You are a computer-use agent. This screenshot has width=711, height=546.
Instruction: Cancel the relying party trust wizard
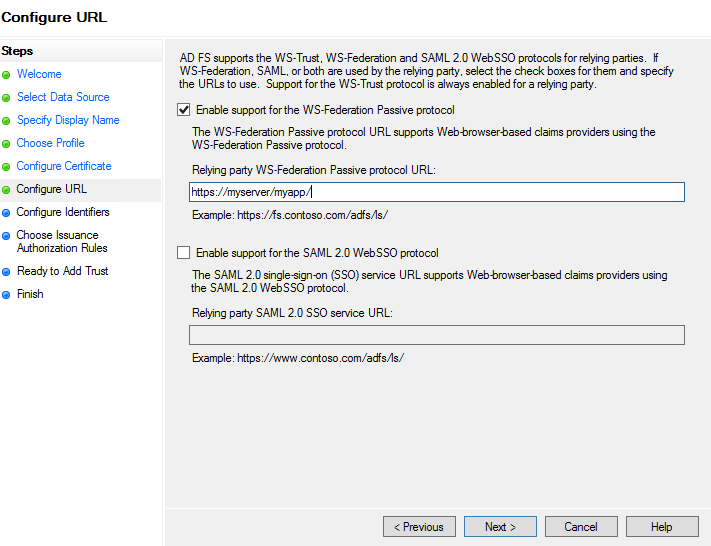tap(581, 526)
